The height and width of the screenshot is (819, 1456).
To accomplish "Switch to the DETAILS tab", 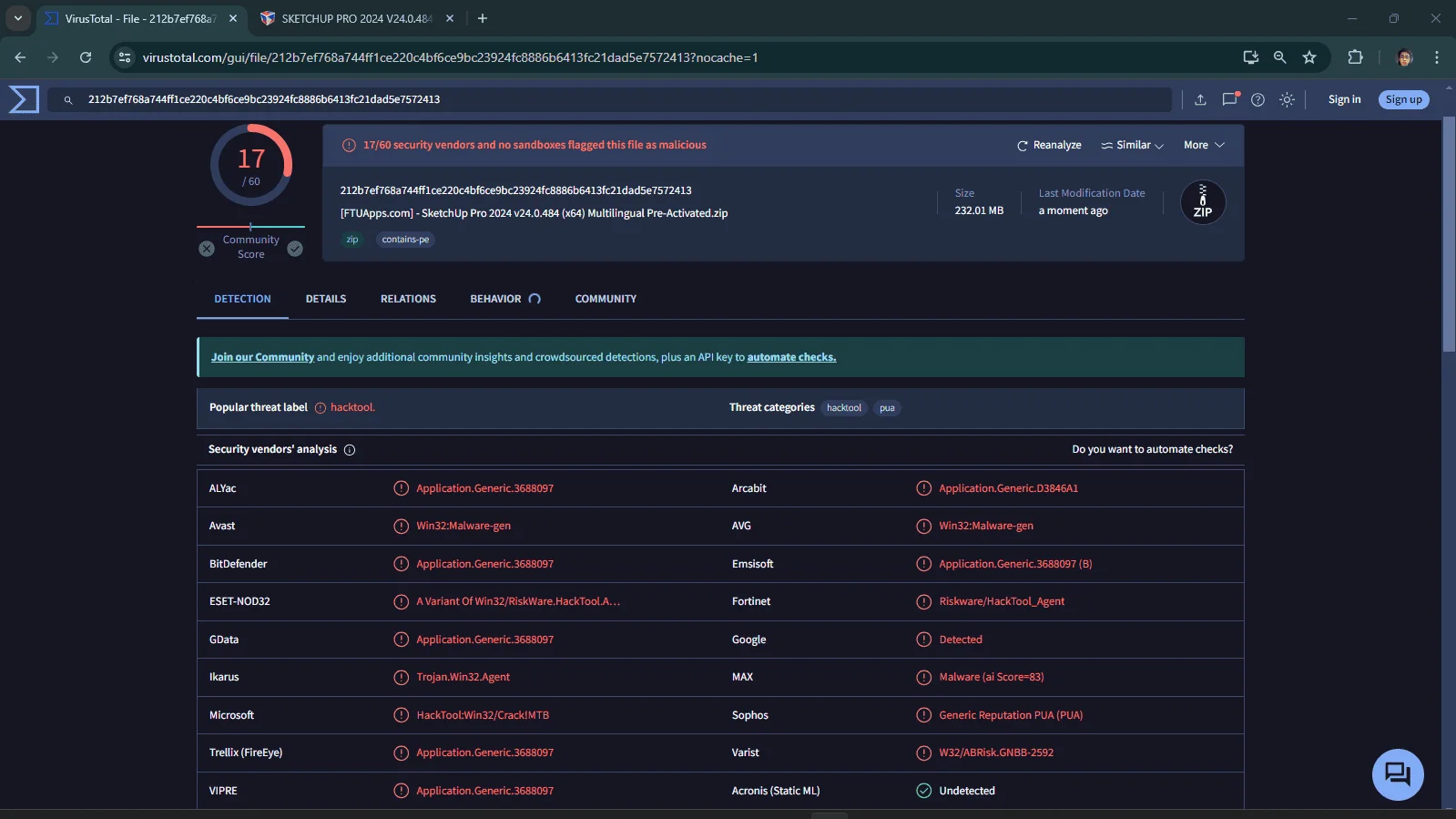I will [x=326, y=299].
